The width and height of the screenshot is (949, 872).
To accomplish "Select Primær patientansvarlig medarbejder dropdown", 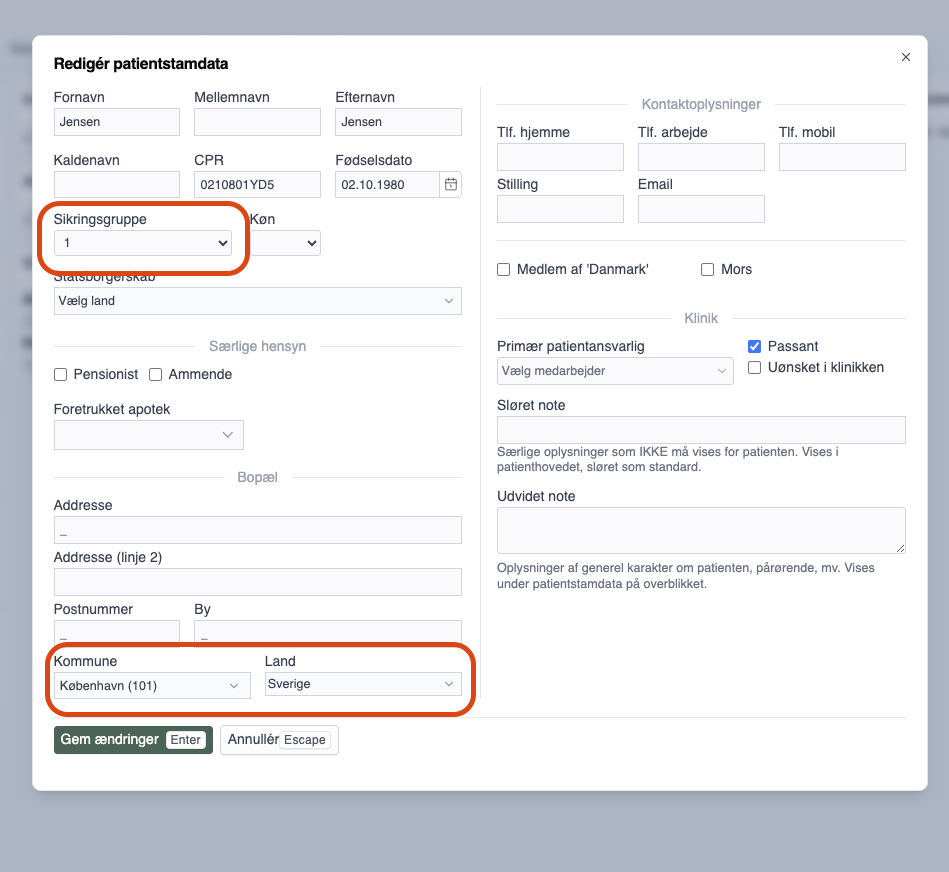I will tap(615, 371).
